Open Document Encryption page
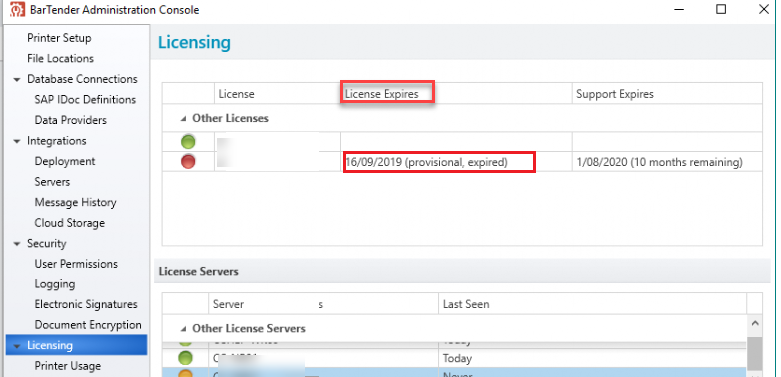 (x=88, y=325)
